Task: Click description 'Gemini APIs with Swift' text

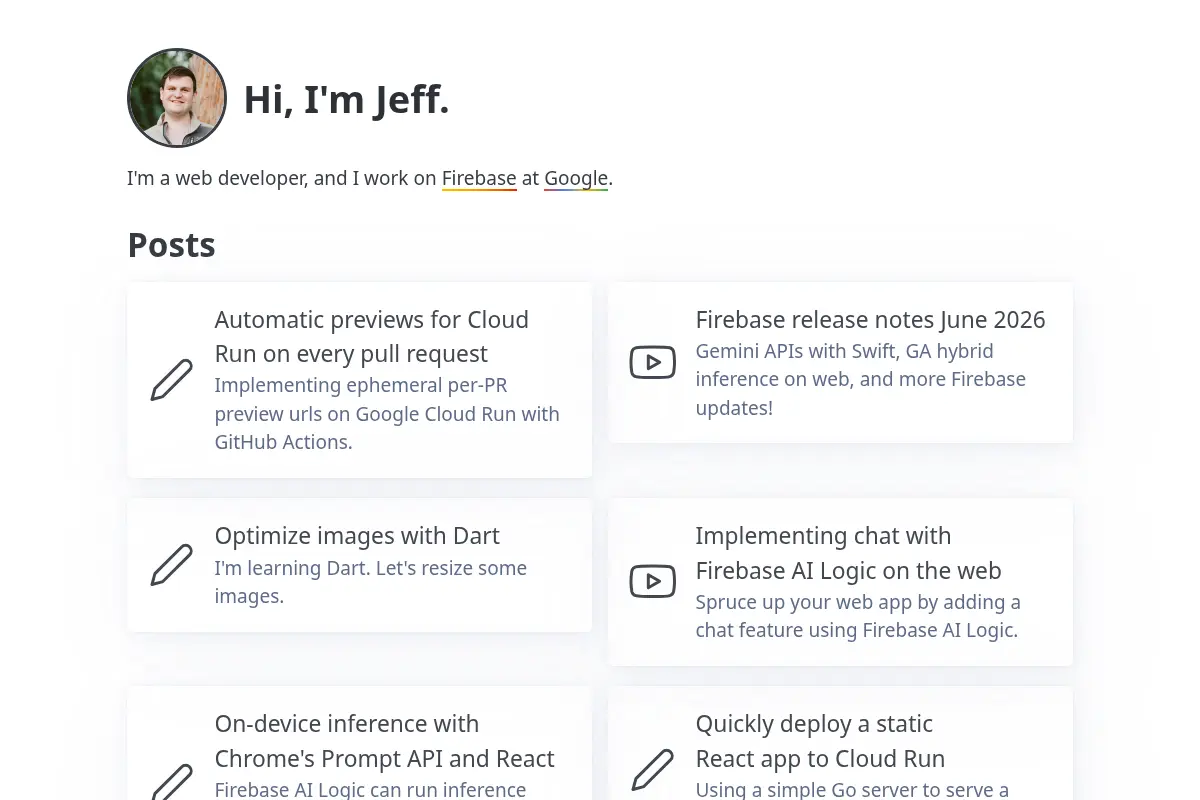Action: tap(861, 380)
